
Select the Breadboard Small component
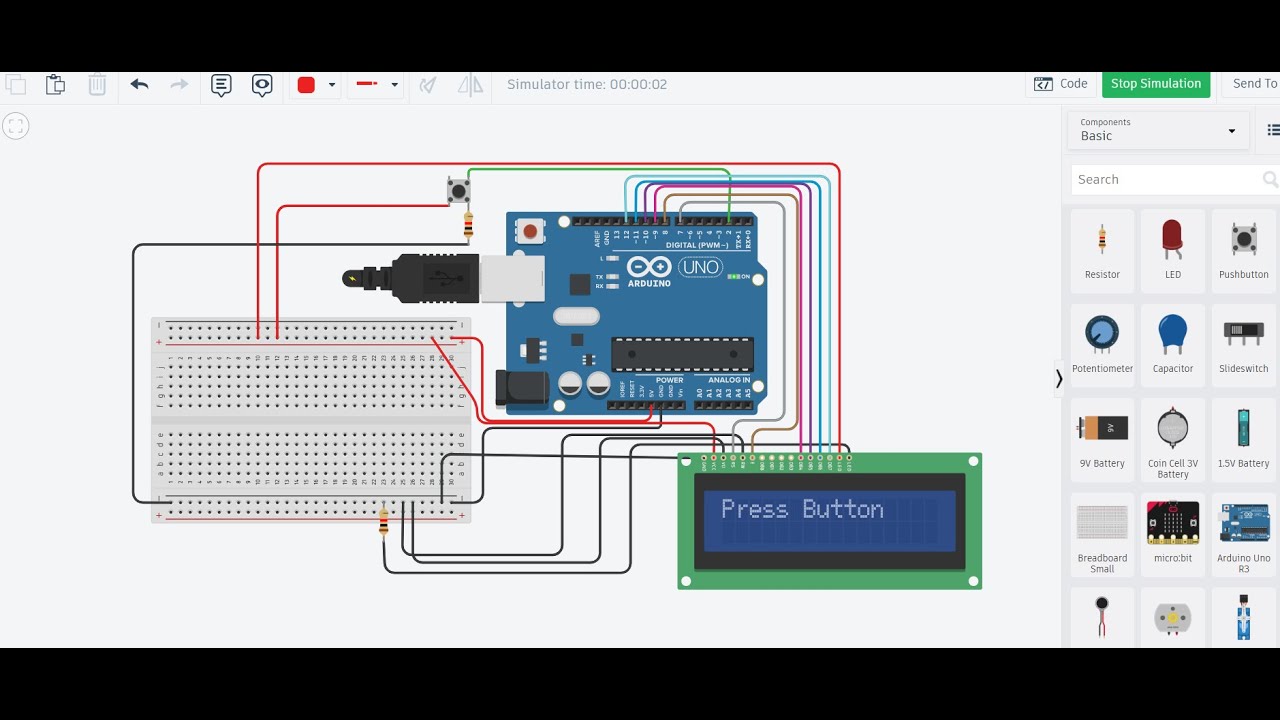click(1102, 536)
